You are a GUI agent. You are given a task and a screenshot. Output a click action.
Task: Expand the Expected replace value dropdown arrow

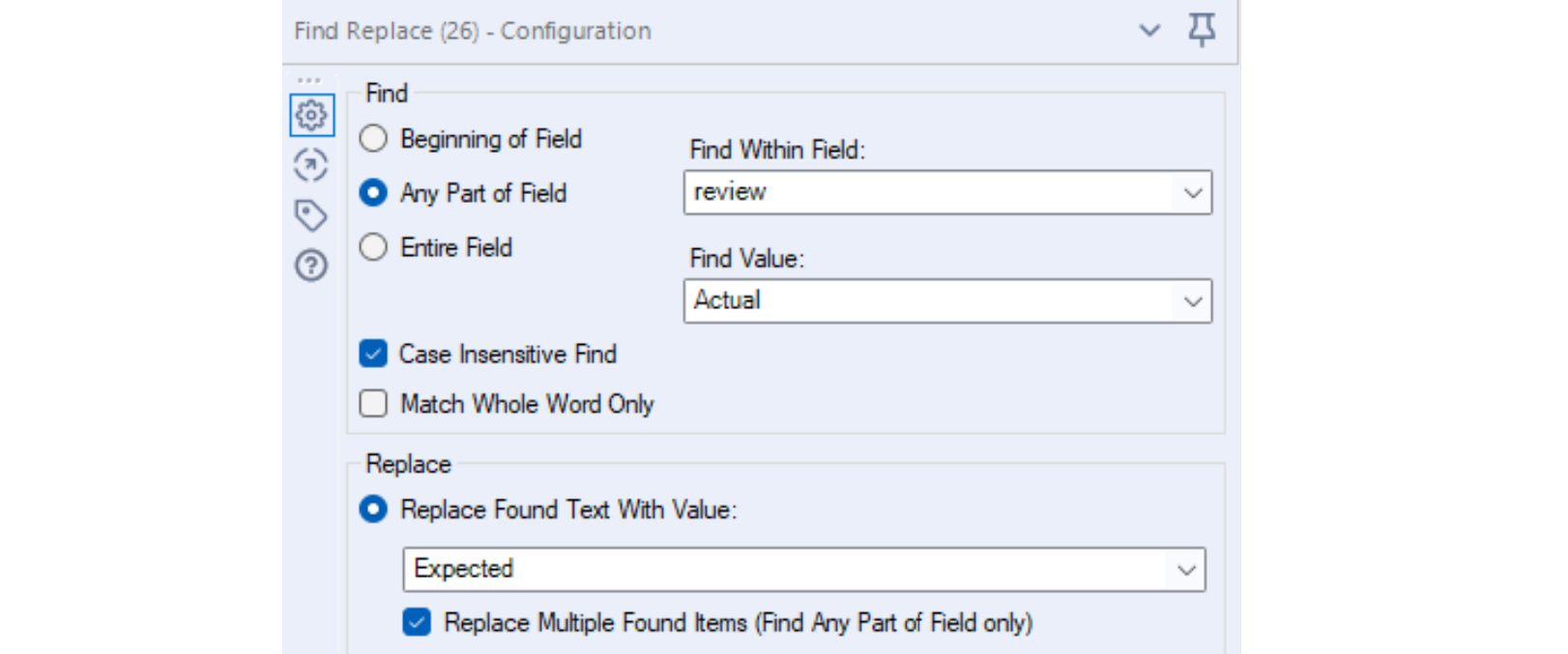click(x=1187, y=570)
